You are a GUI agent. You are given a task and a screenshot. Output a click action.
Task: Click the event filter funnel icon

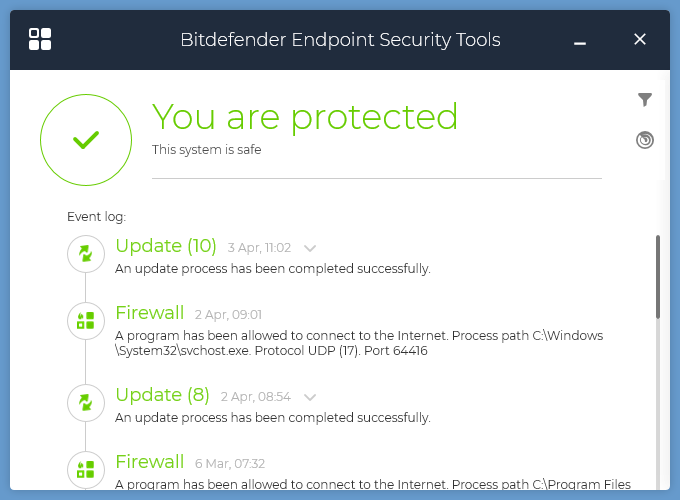(645, 99)
